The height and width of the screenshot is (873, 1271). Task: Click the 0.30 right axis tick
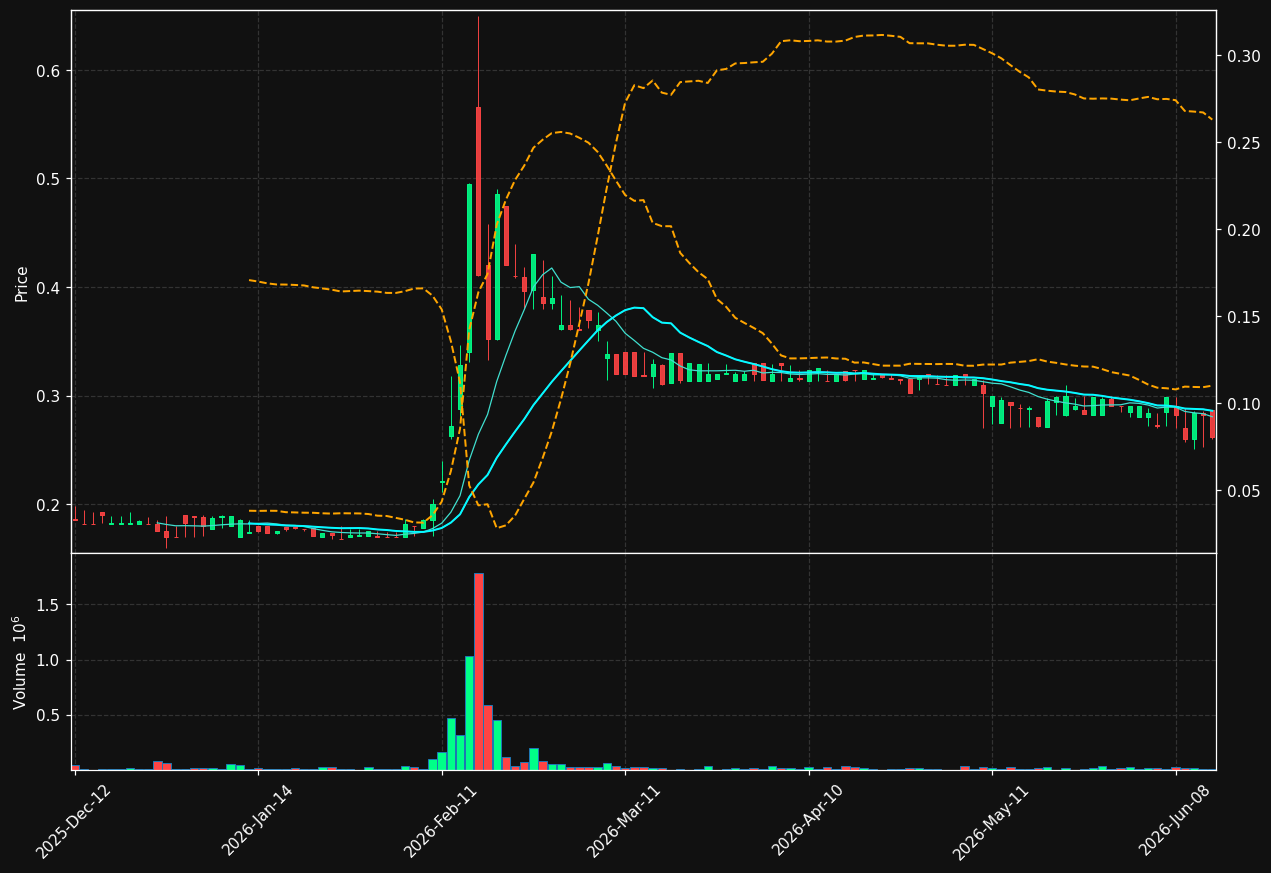tap(1243, 57)
